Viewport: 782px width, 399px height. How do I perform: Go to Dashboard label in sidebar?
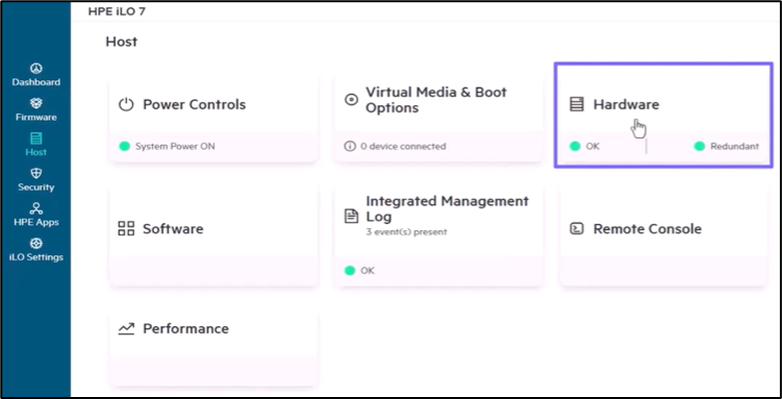[36, 82]
